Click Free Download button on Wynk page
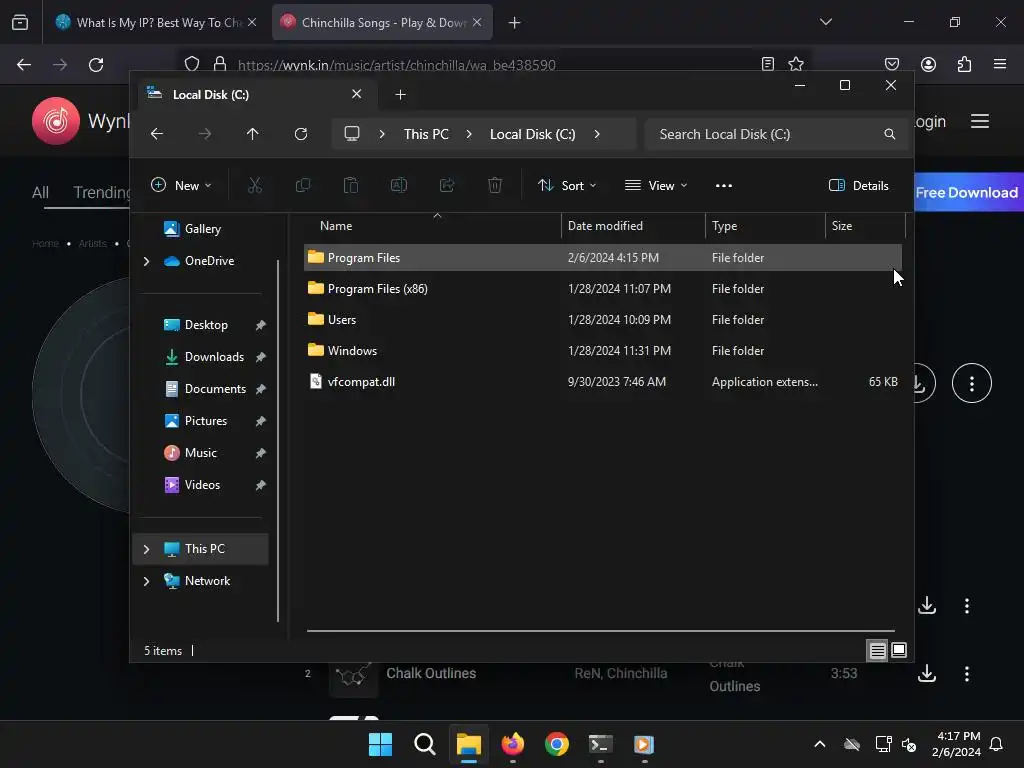Screen dimensions: 1024x768 967,193
